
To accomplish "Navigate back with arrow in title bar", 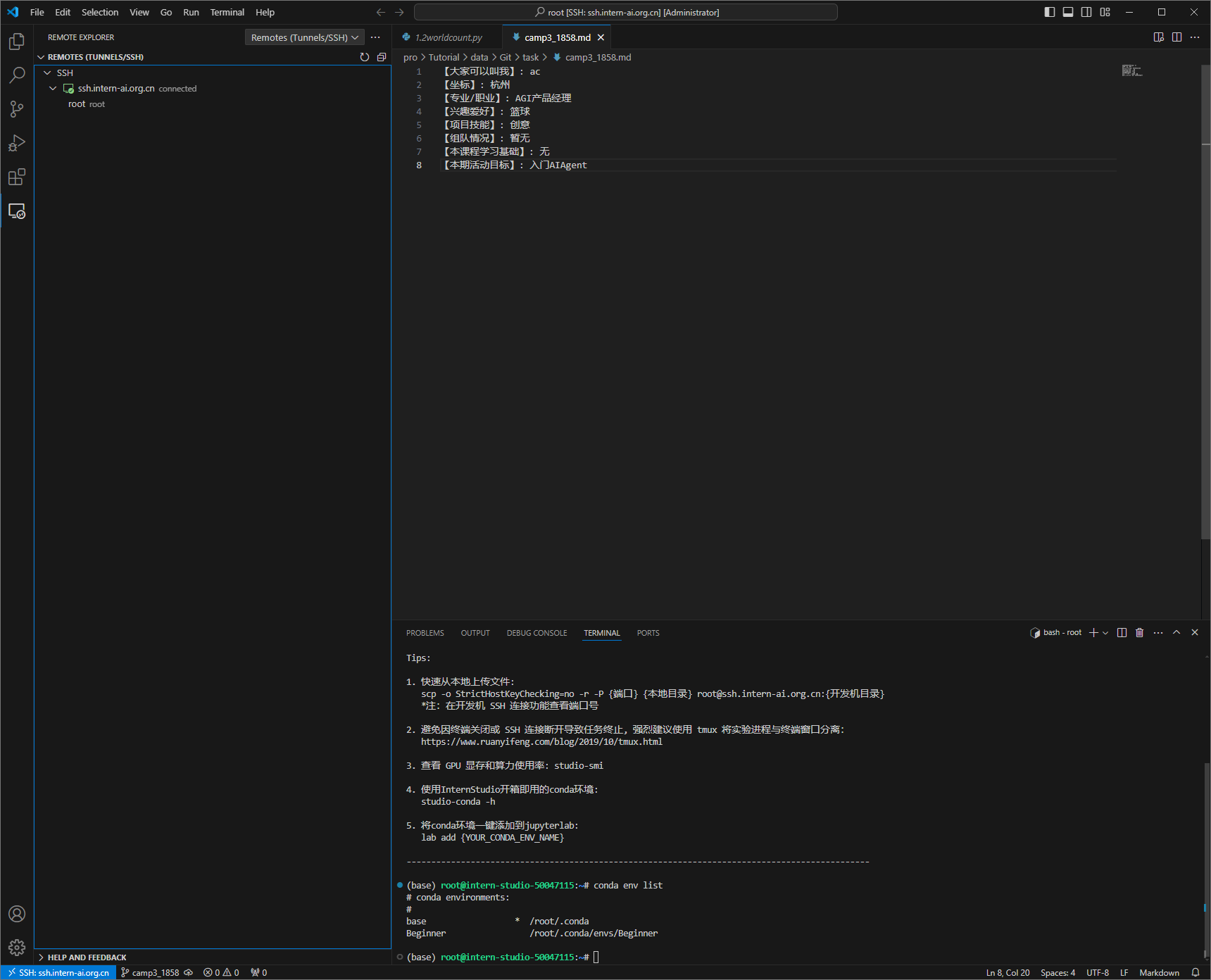I will click(x=381, y=12).
